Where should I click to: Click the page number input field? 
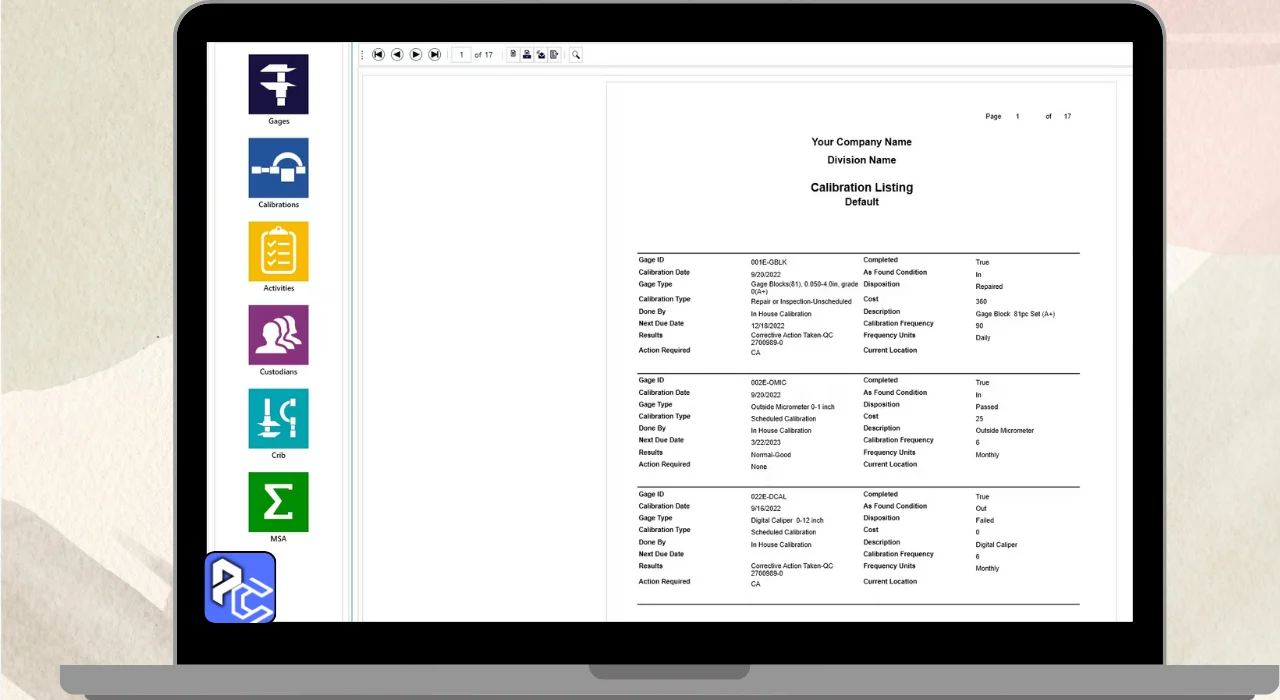461,55
